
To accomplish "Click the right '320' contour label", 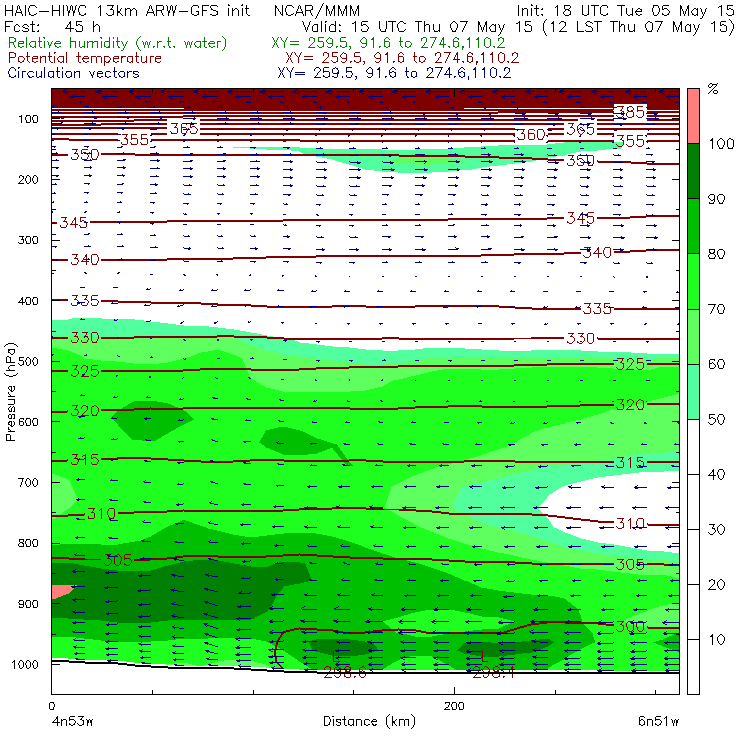I will point(630,404).
